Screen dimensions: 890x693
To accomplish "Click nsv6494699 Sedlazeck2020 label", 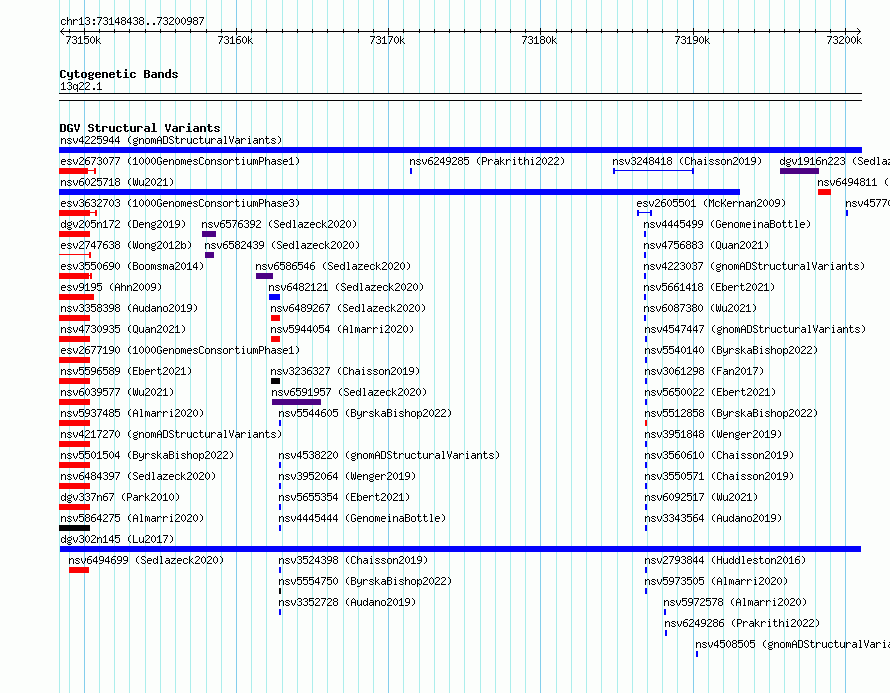I will 146,560.
